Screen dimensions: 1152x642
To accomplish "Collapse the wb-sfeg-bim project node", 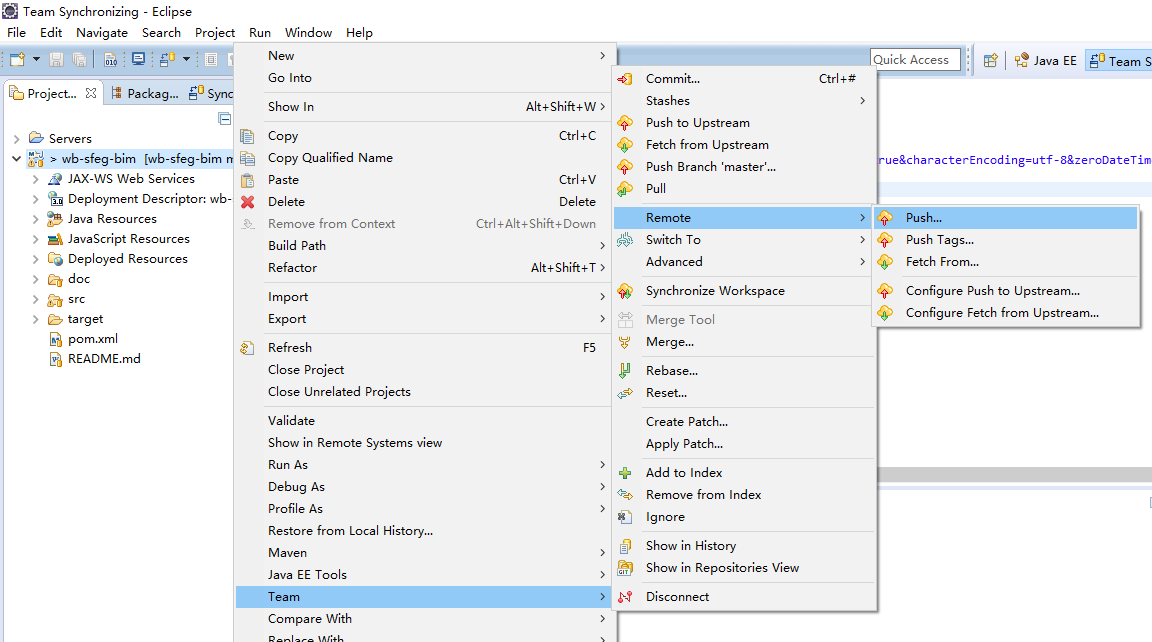I will (16, 159).
